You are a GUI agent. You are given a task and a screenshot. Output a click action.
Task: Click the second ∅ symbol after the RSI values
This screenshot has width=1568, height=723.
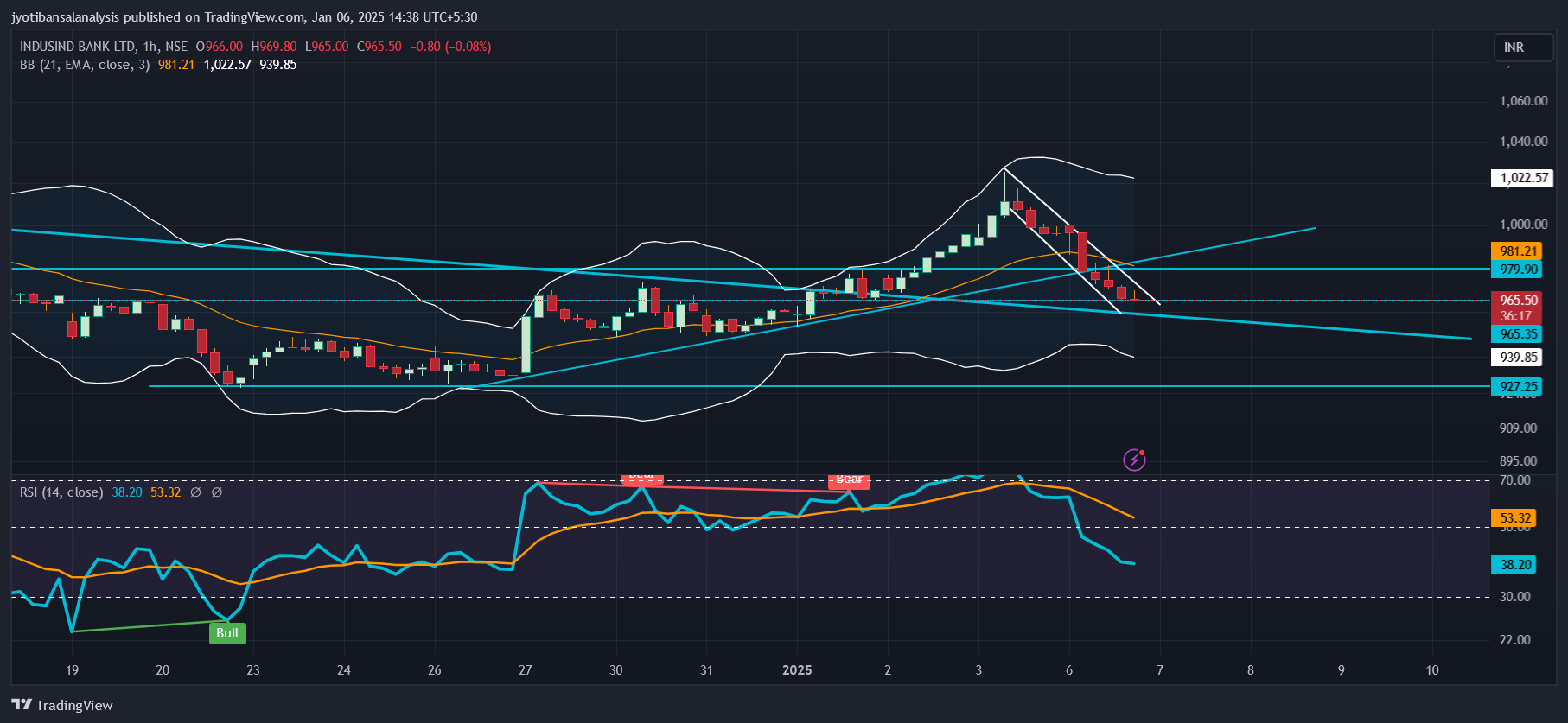click(x=217, y=492)
